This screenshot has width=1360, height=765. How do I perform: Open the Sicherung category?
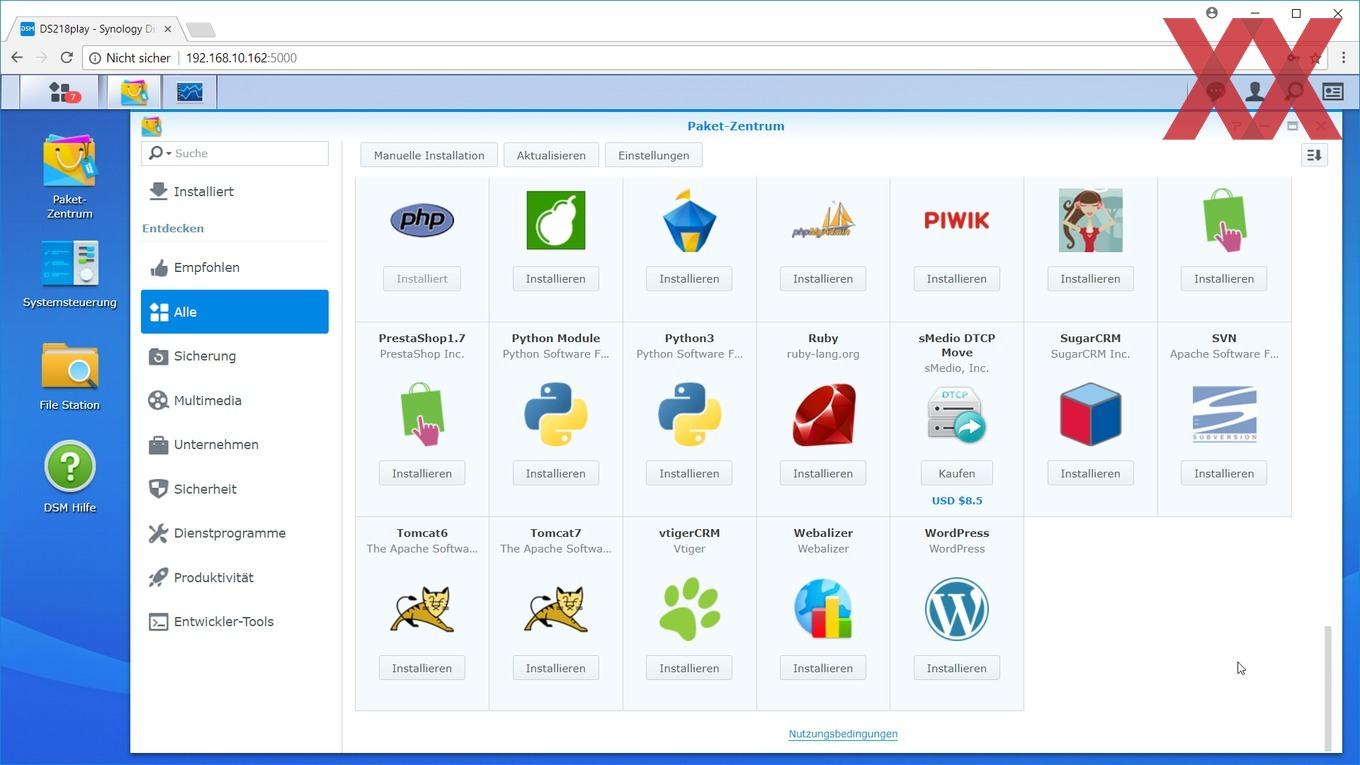[235, 356]
